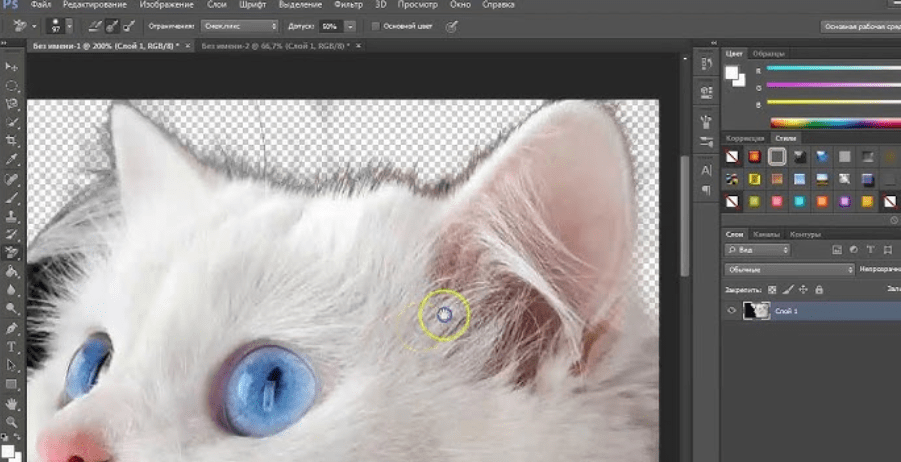This screenshot has width=901, height=462.
Task: Adjust the R color slider
Action: 834,70
